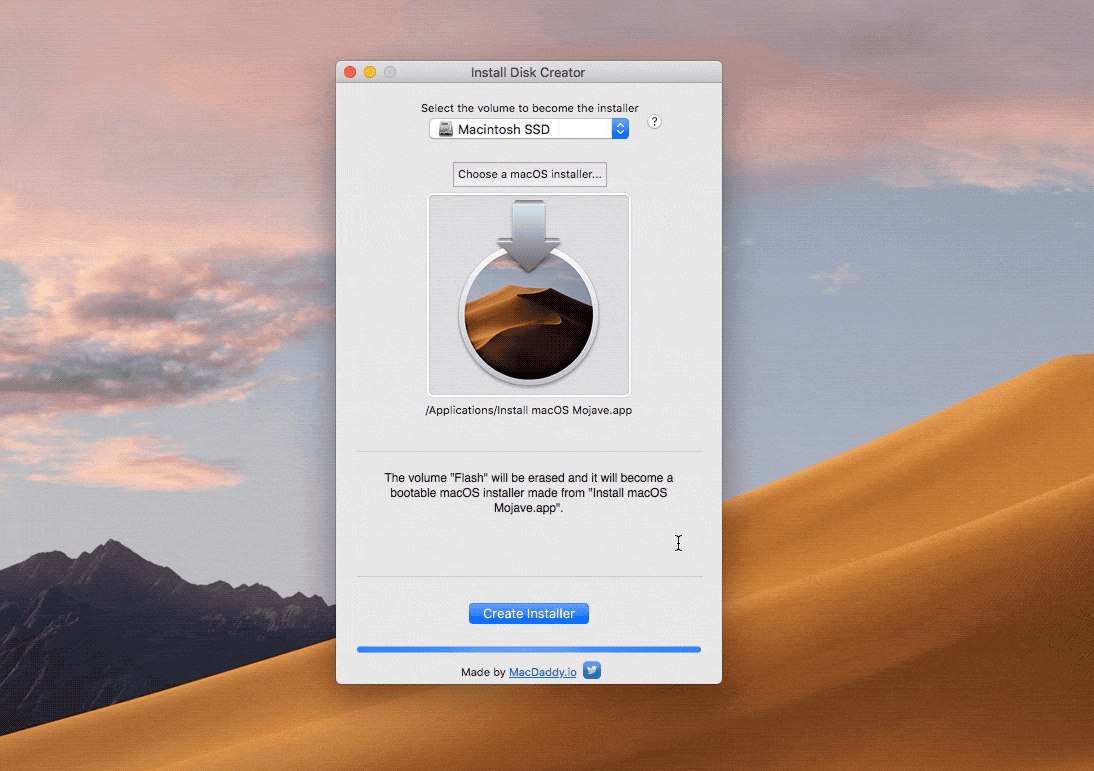This screenshot has width=1094, height=771.
Task: Minimize the Install Disk Creator window
Action: tap(370, 72)
